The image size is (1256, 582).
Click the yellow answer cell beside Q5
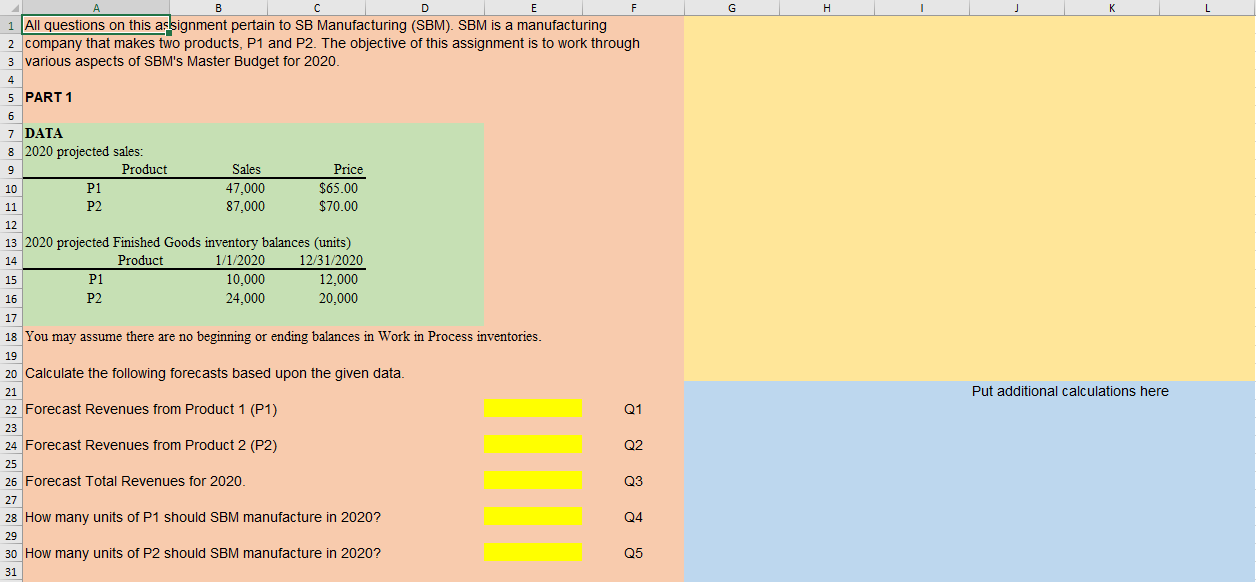[532, 552]
